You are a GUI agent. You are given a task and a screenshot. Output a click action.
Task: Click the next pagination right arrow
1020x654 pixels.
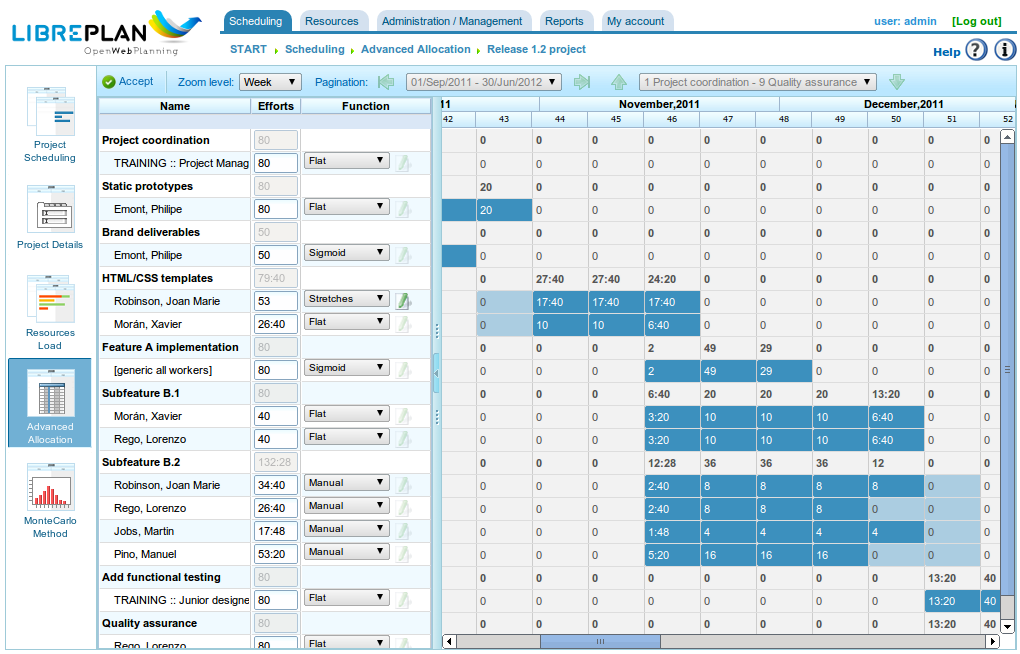coord(582,82)
